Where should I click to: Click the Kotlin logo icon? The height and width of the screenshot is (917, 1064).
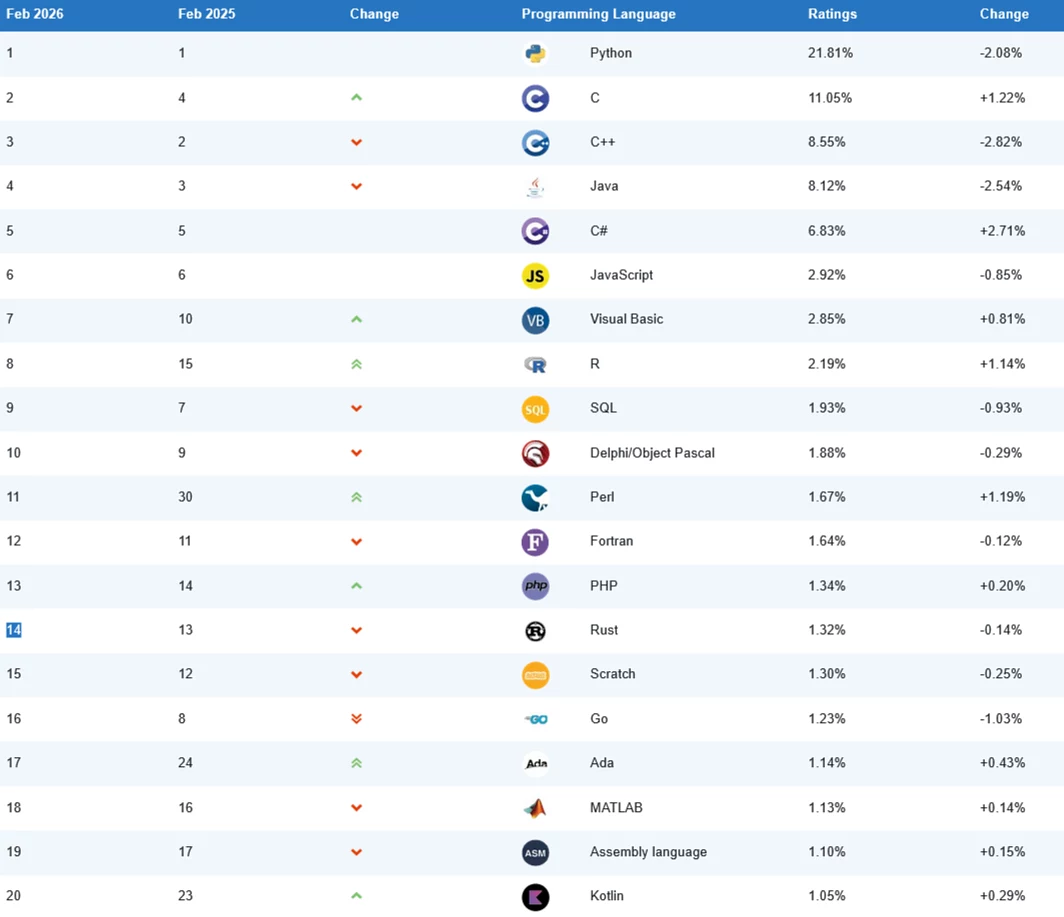(x=535, y=896)
